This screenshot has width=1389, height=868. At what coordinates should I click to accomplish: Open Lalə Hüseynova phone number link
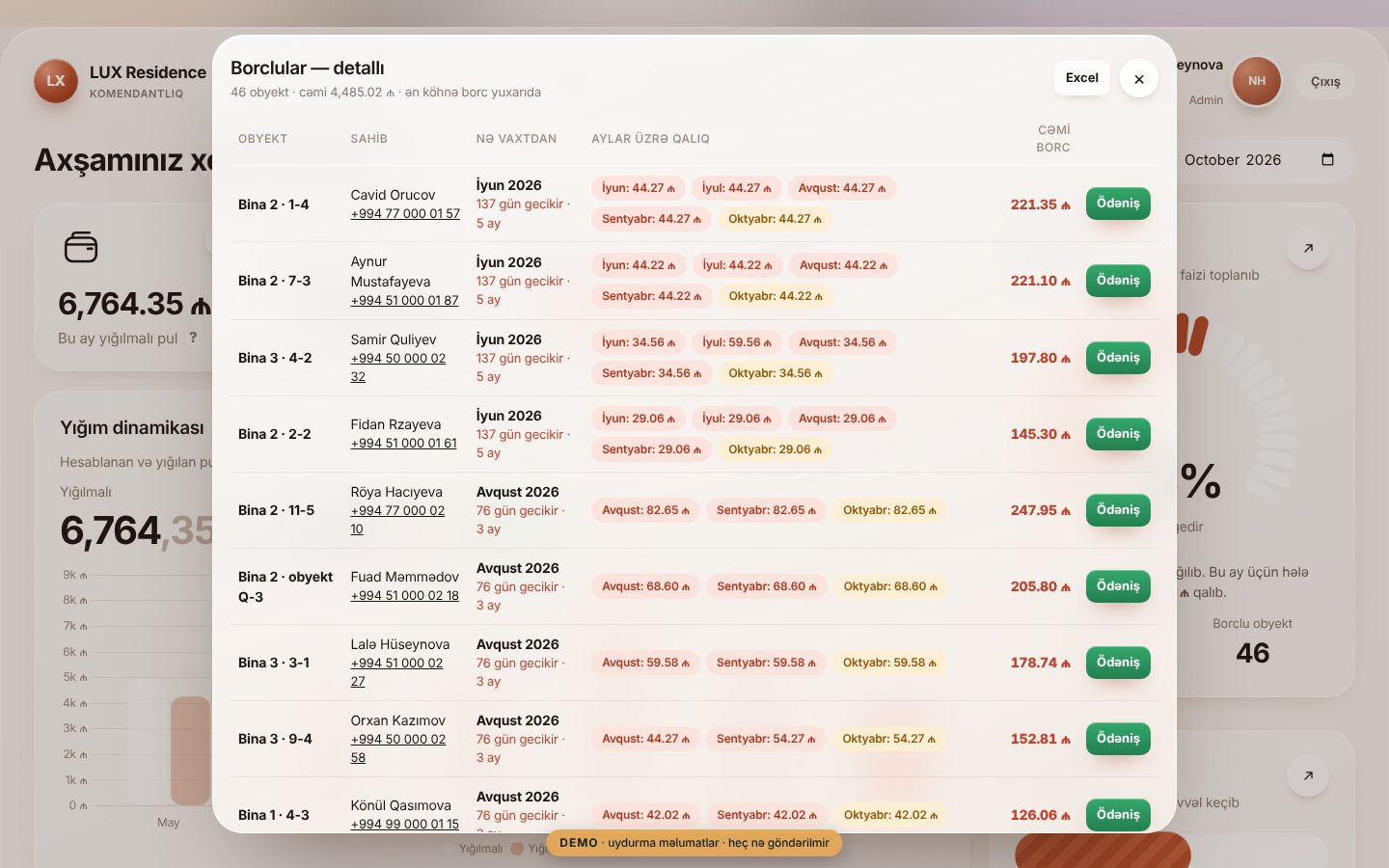pos(396,672)
